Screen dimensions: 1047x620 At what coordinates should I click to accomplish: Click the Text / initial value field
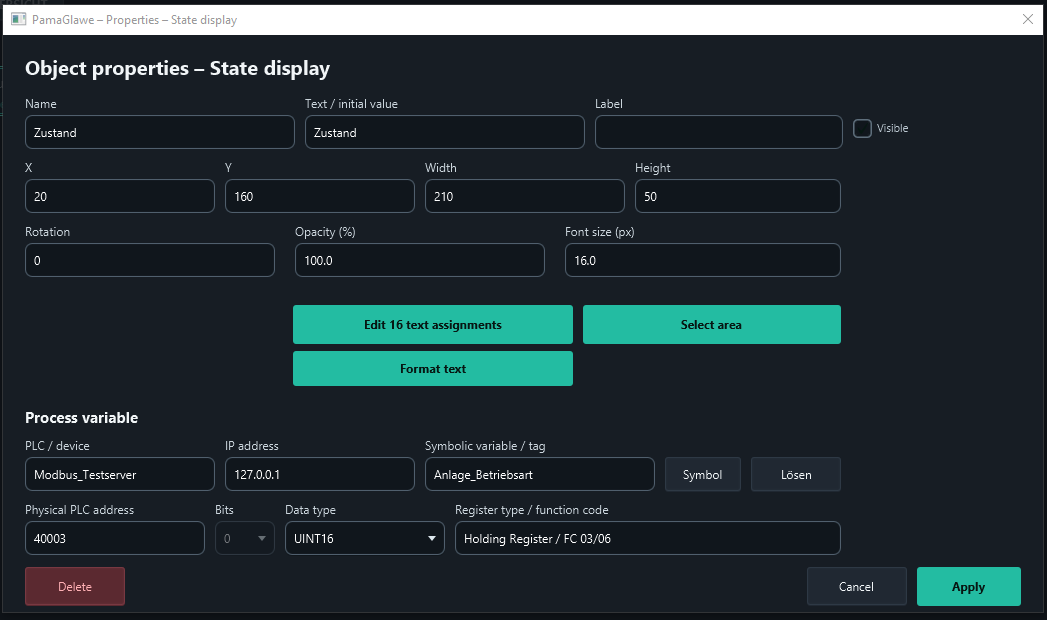[x=445, y=132]
